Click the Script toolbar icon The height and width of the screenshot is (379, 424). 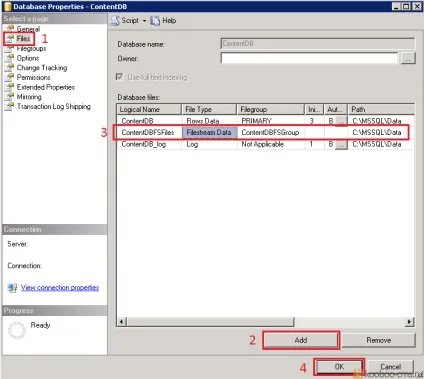(x=115, y=21)
